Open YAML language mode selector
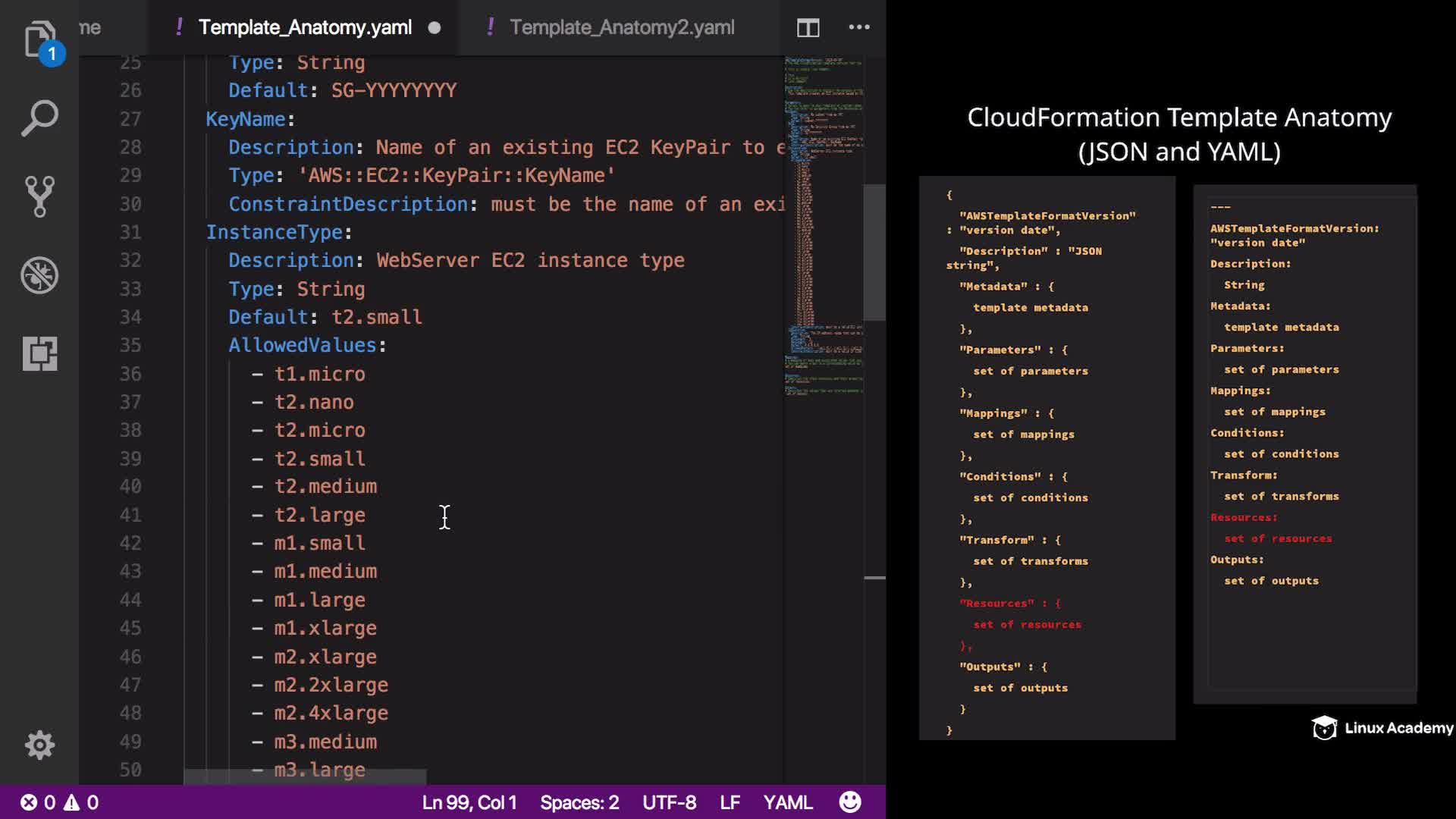The height and width of the screenshot is (819, 1456). click(x=787, y=802)
